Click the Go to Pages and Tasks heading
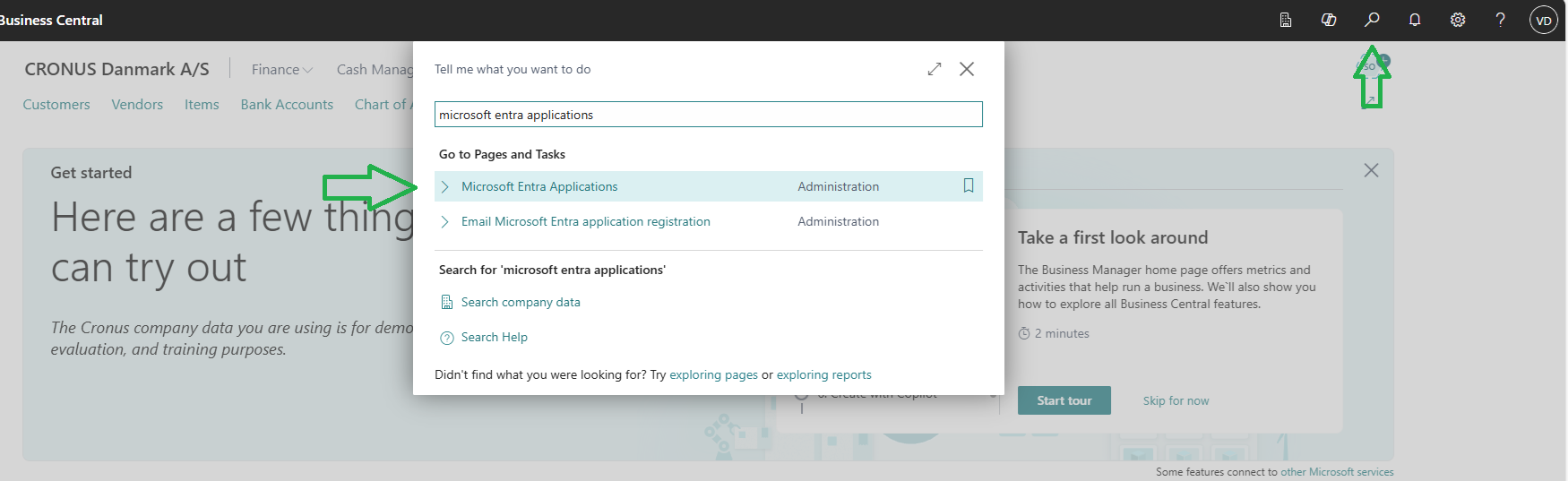Viewport: 1568px width, 481px height. click(x=502, y=154)
